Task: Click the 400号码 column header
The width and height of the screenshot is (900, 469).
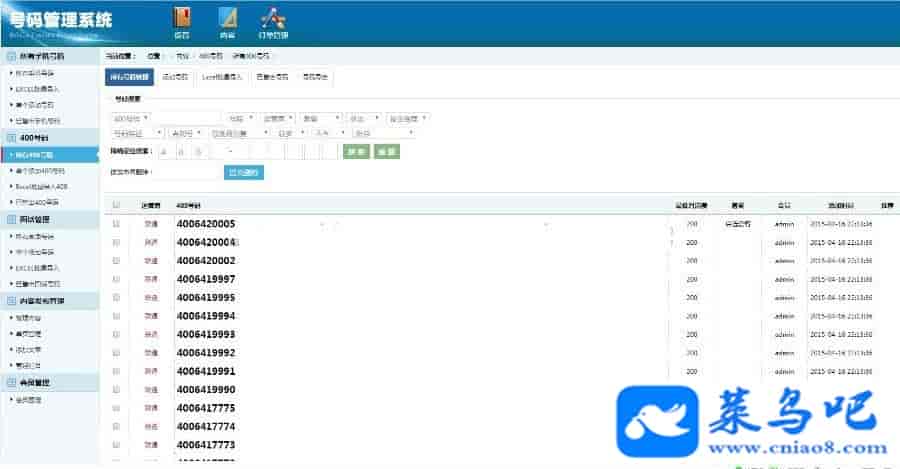Action: (x=188, y=205)
